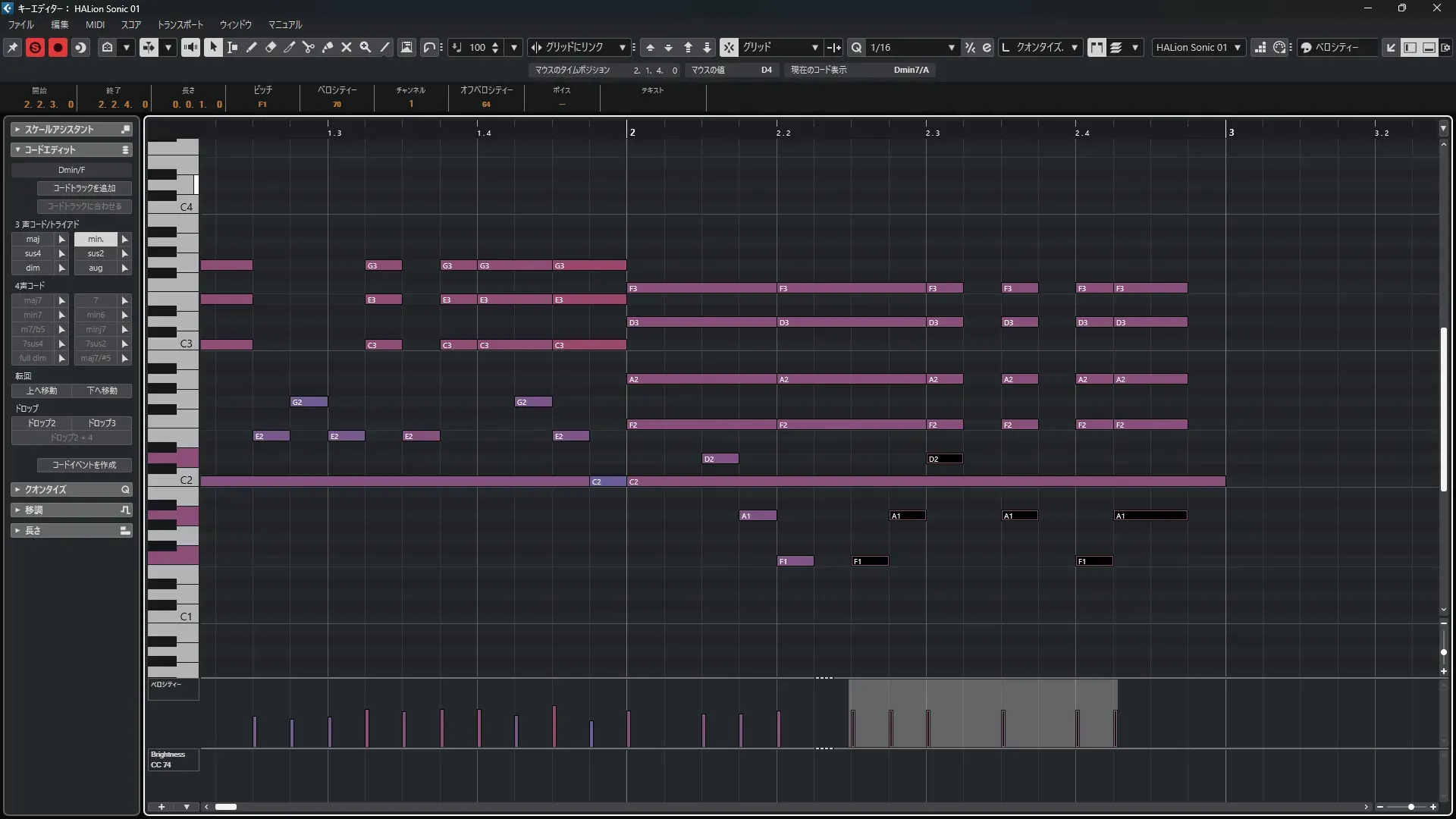Open the snap type グリッド dropdown
The image size is (1456, 819).
coord(814,47)
